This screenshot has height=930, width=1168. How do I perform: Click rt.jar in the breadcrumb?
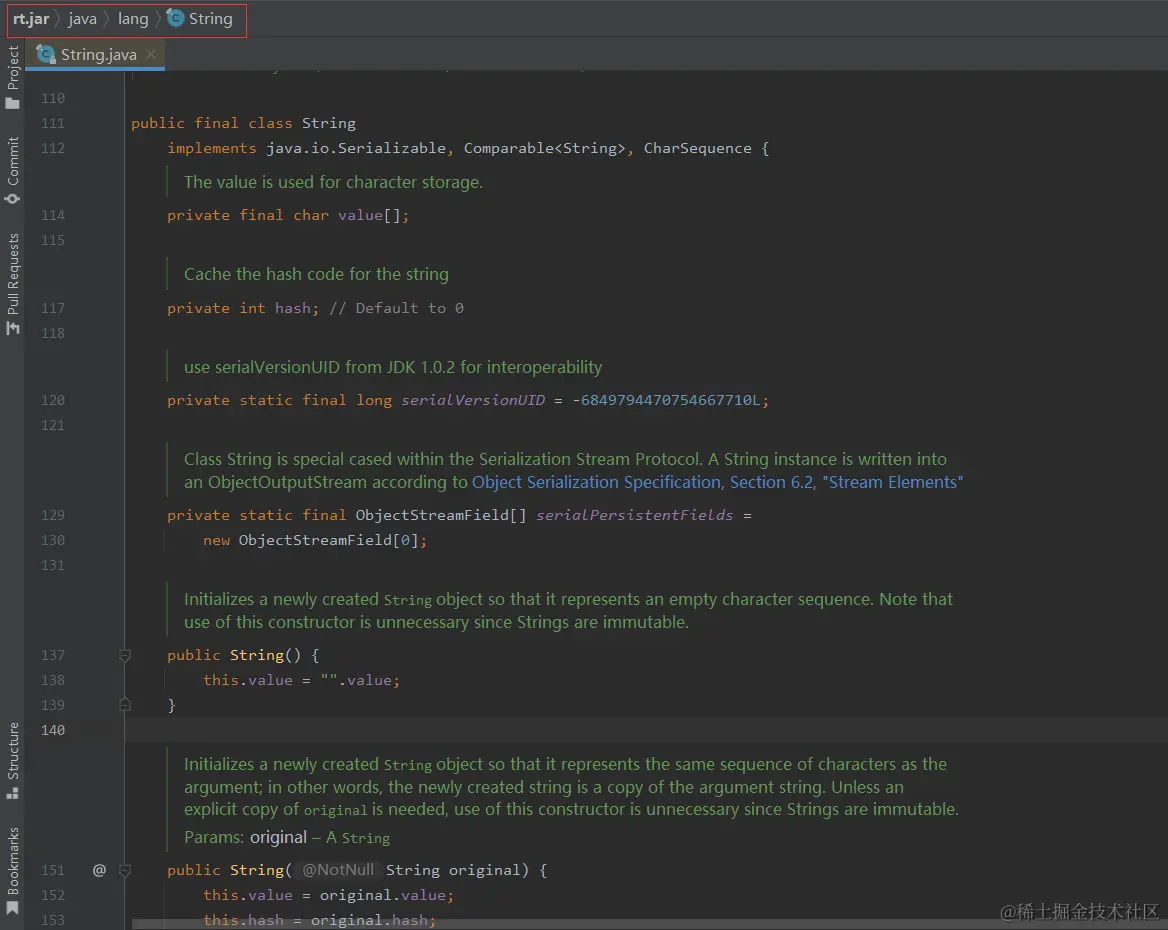click(x=31, y=19)
